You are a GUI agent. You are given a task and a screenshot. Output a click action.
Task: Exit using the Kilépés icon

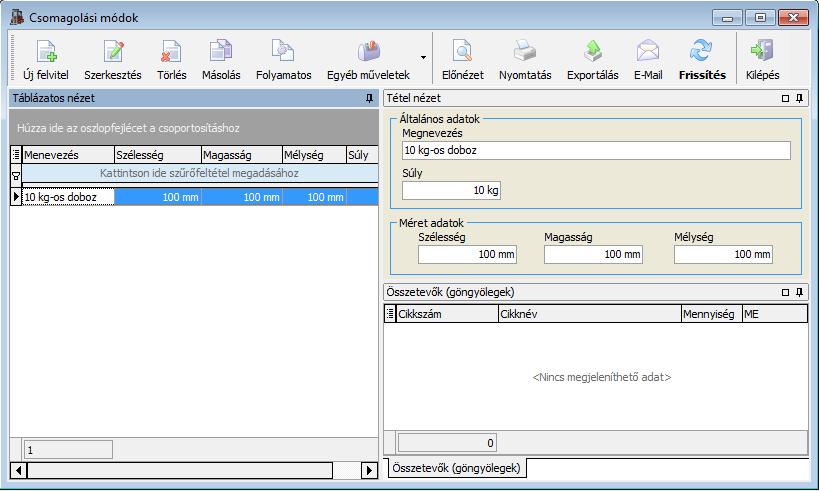[x=762, y=52]
